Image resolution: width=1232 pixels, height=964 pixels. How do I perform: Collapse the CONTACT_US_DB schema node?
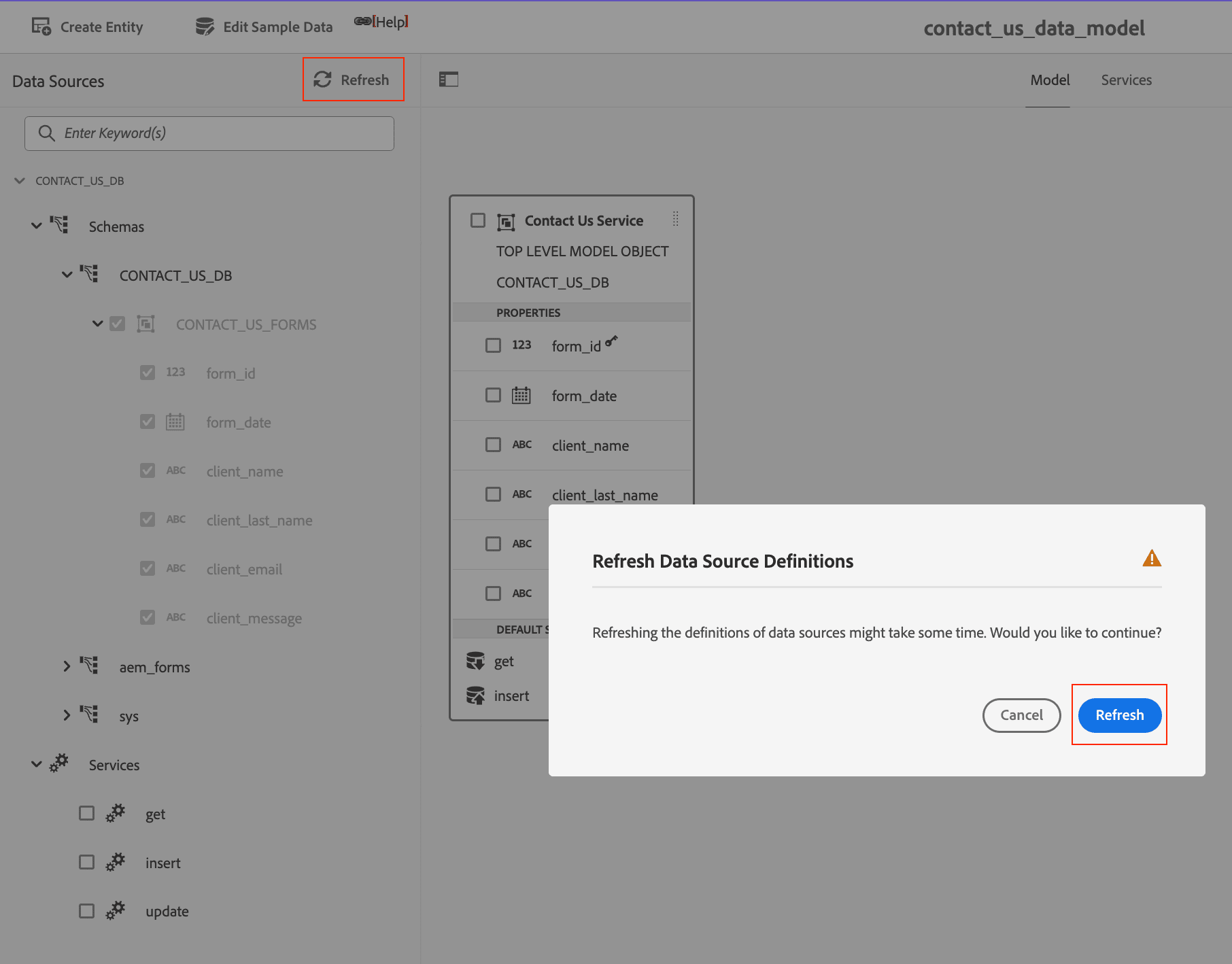point(67,275)
